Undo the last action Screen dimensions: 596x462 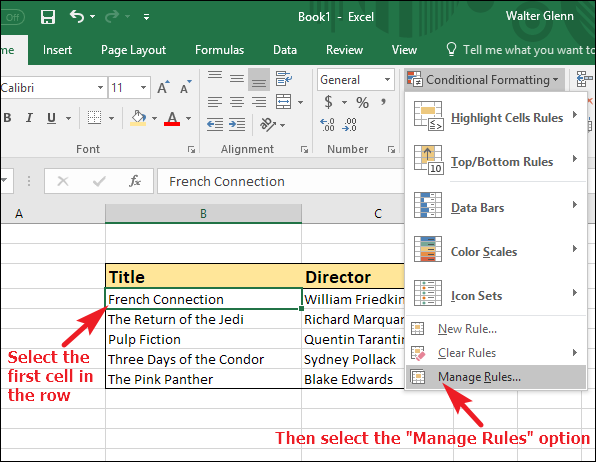pyautogui.click(x=77, y=16)
